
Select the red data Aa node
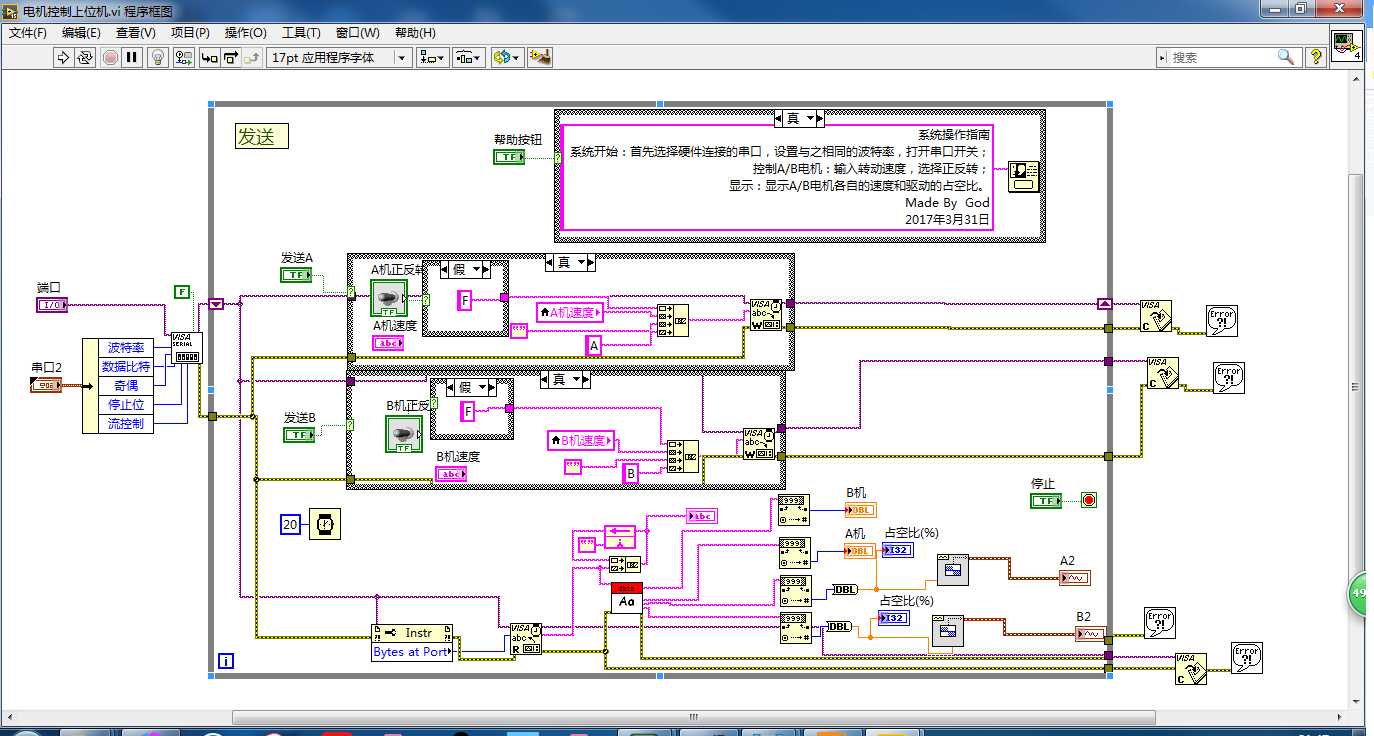627,597
